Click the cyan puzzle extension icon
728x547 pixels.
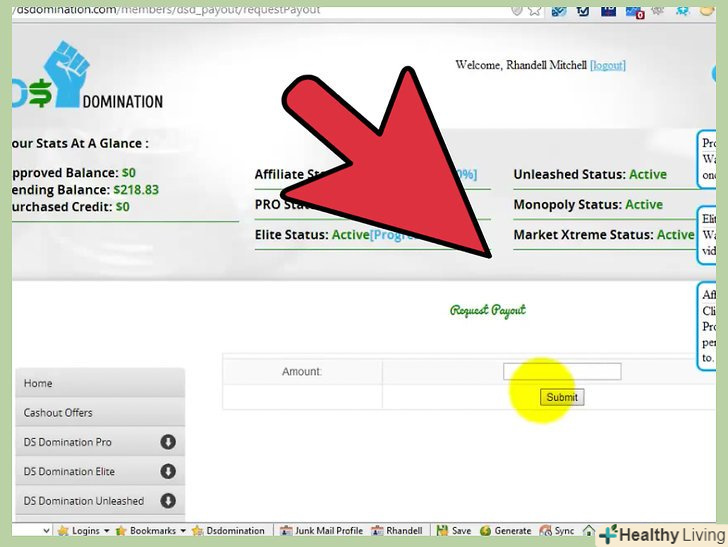click(x=682, y=10)
